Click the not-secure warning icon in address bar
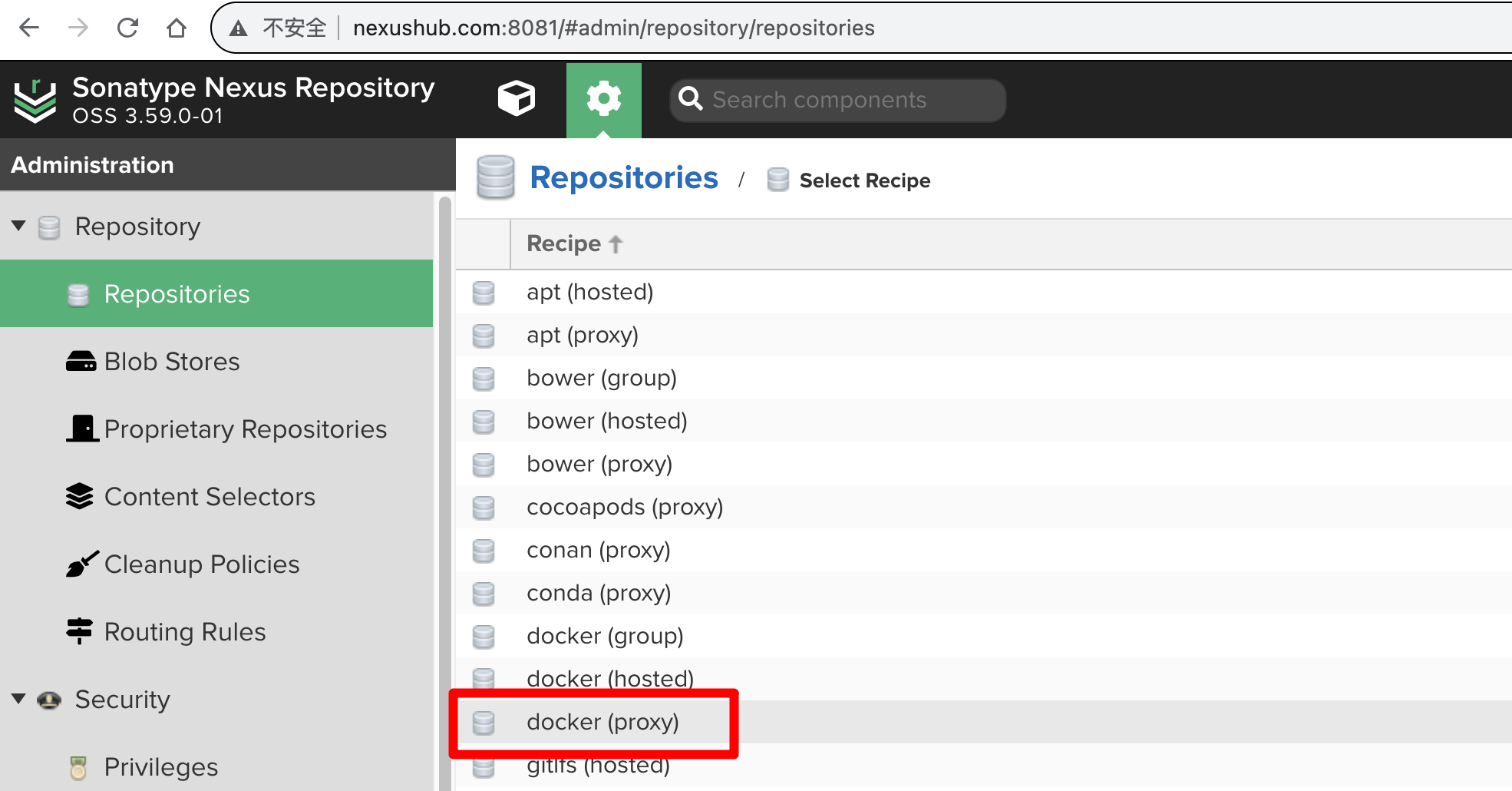This screenshot has width=1512, height=791. 239,28
